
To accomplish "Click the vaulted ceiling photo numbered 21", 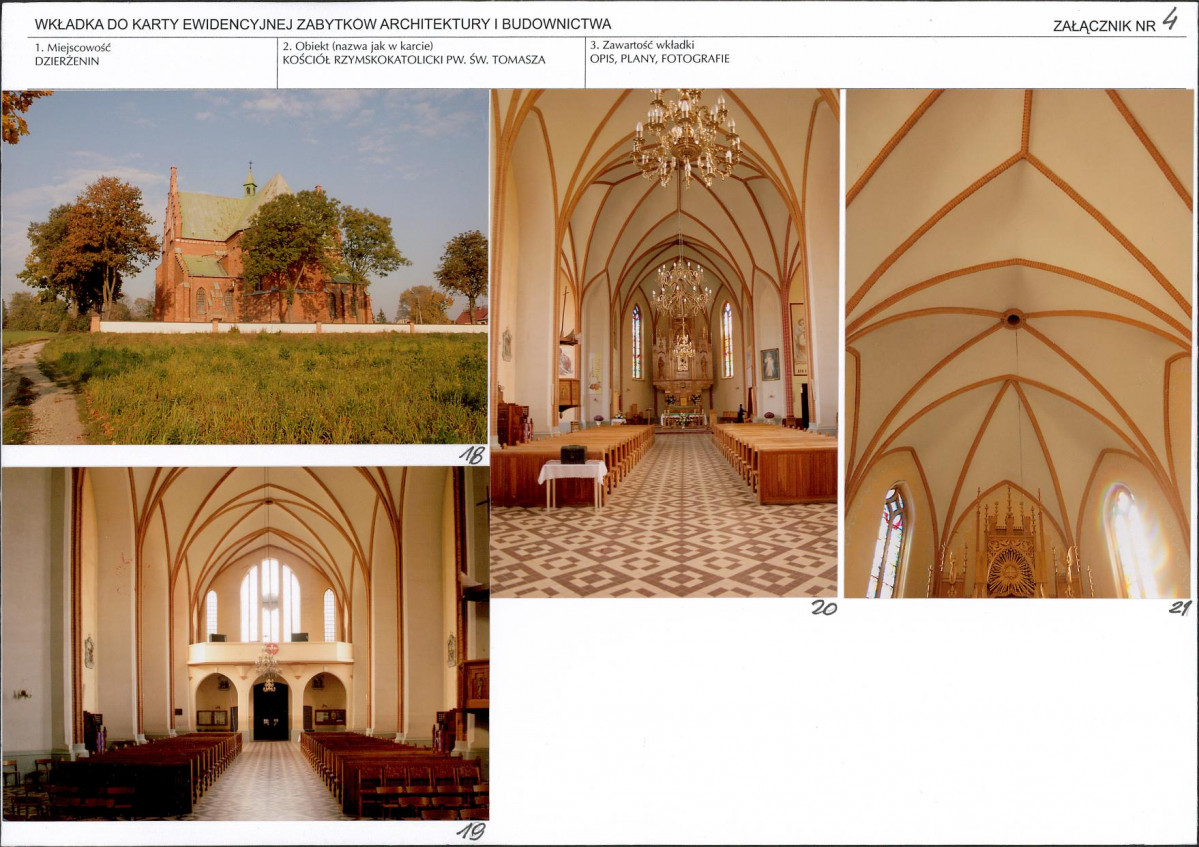I will (x=1019, y=343).
